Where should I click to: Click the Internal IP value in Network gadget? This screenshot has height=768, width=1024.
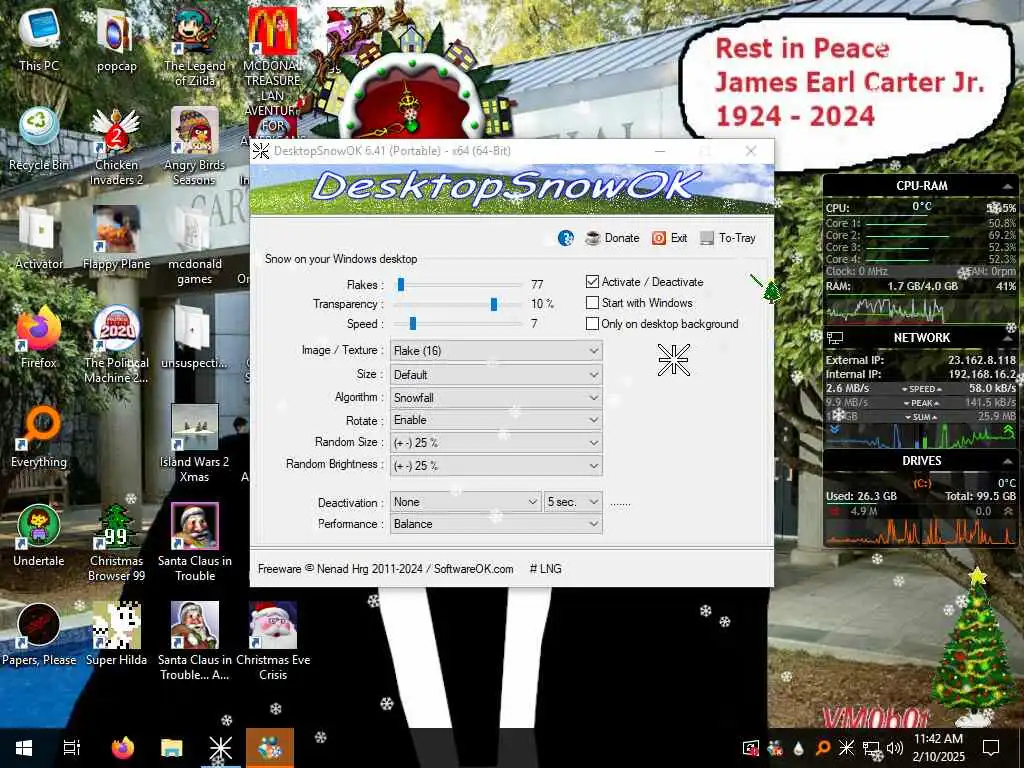[982, 374]
